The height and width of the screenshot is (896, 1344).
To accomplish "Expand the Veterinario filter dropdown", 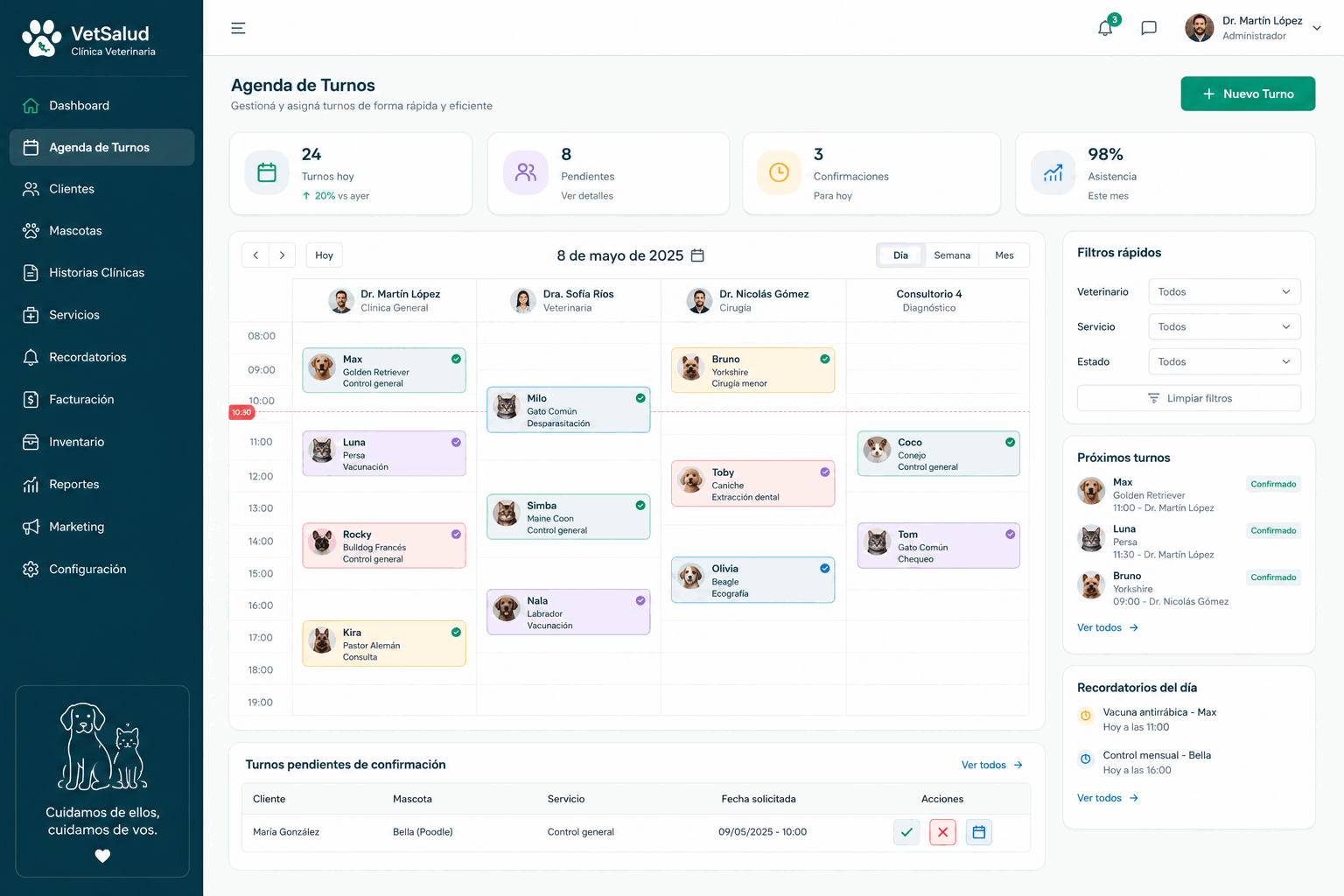I will pos(1224,292).
